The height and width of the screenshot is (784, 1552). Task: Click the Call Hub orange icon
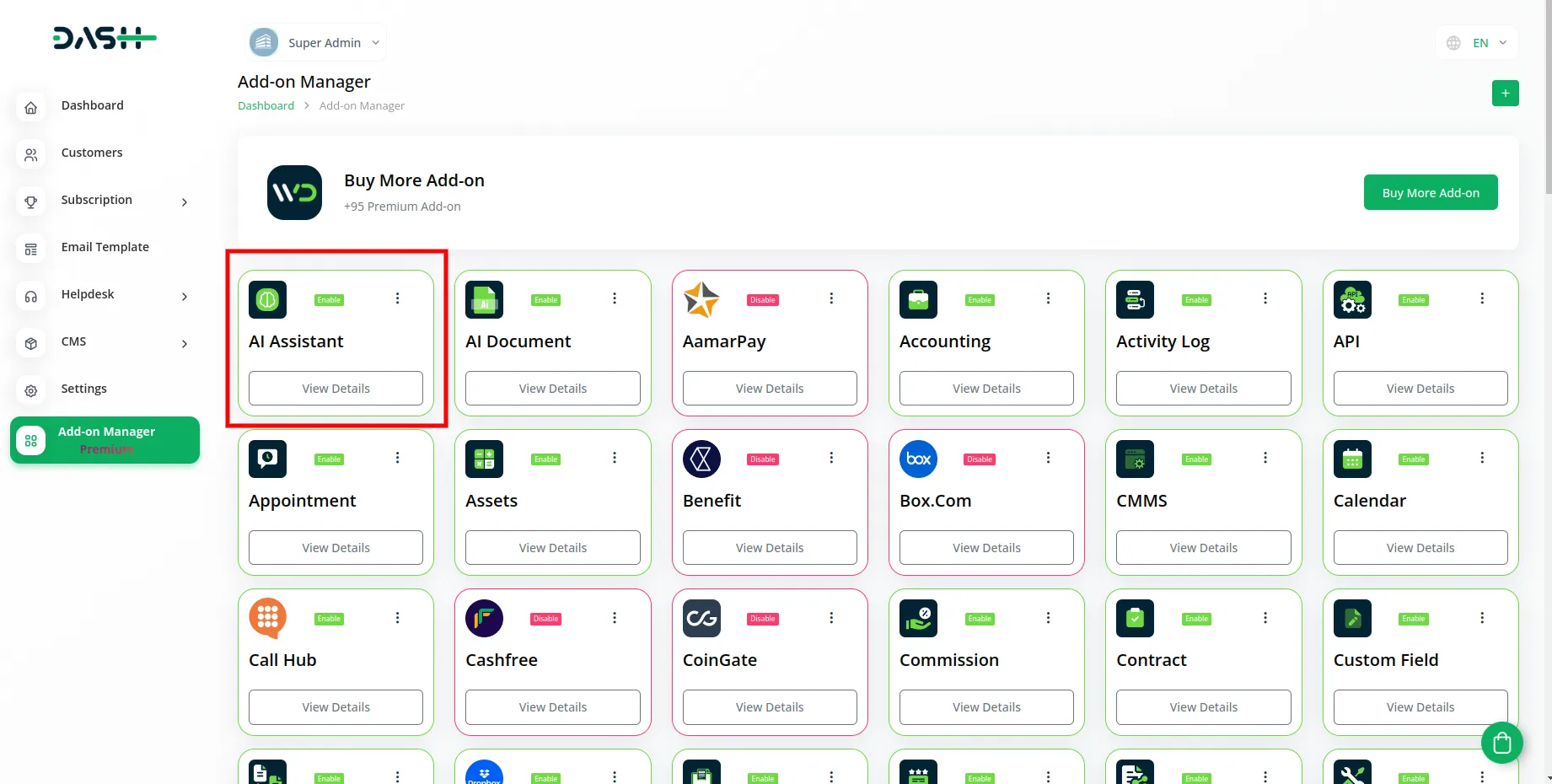(x=267, y=618)
